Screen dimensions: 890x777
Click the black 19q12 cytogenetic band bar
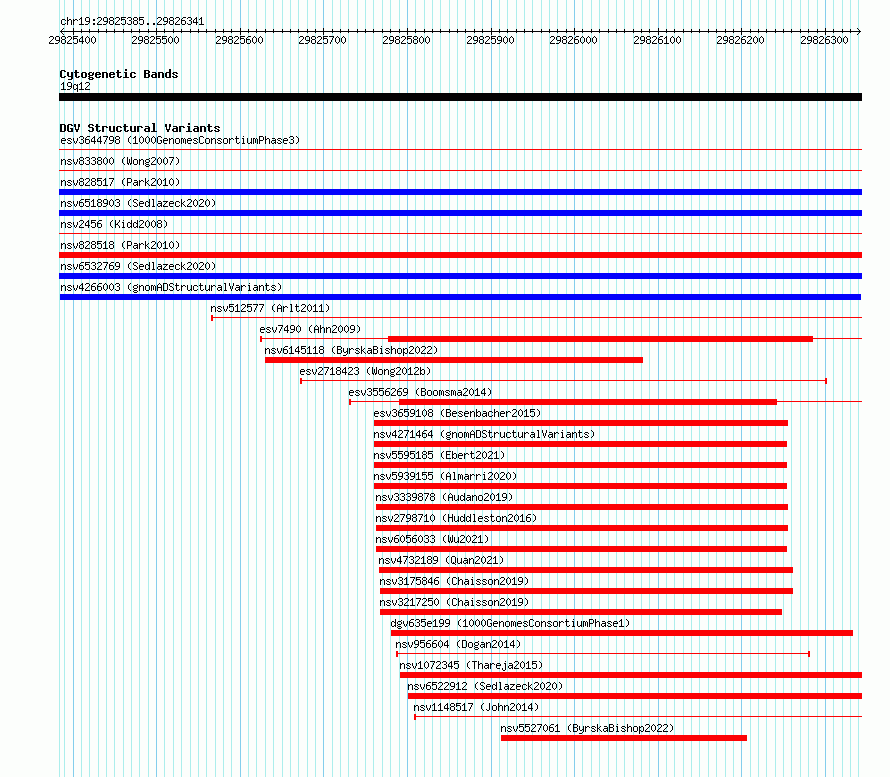click(x=460, y=97)
